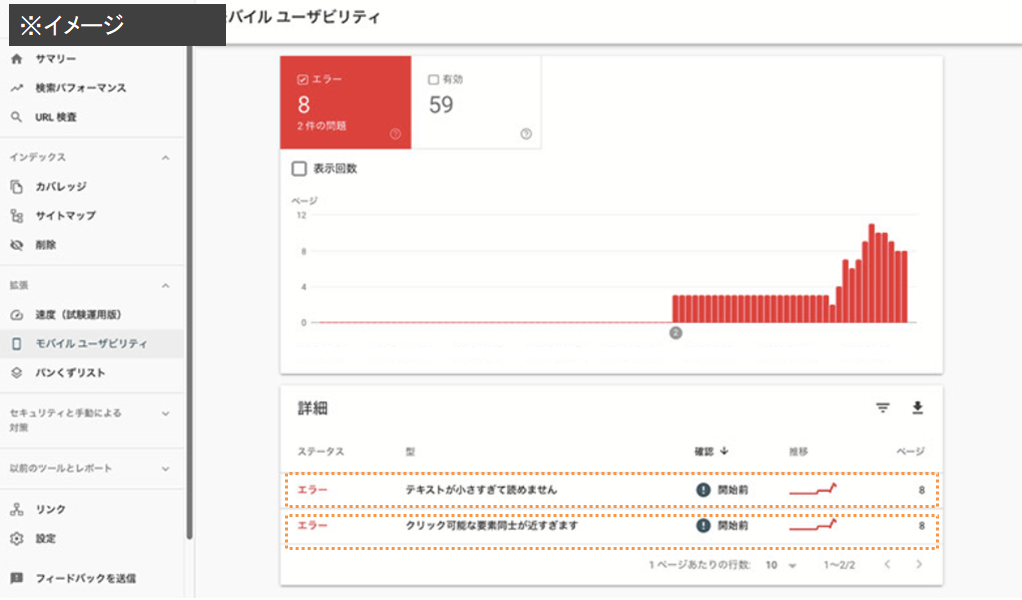This screenshot has width=1022, height=600.
Task: Click the サイトマップ tree icon
Action: click(17, 216)
